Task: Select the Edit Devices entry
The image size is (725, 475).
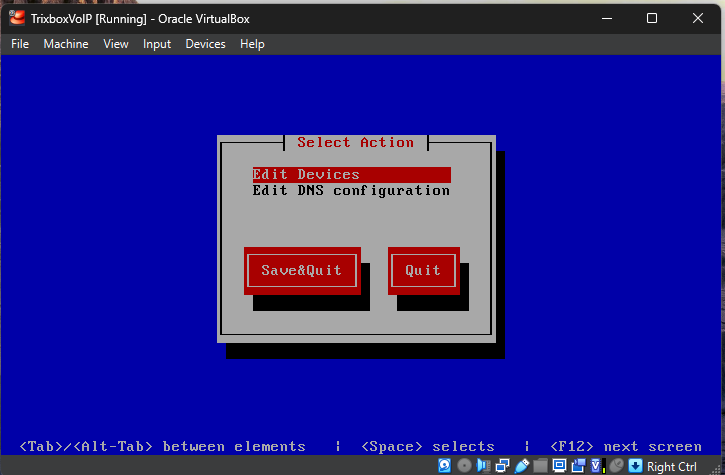Action: click(351, 174)
